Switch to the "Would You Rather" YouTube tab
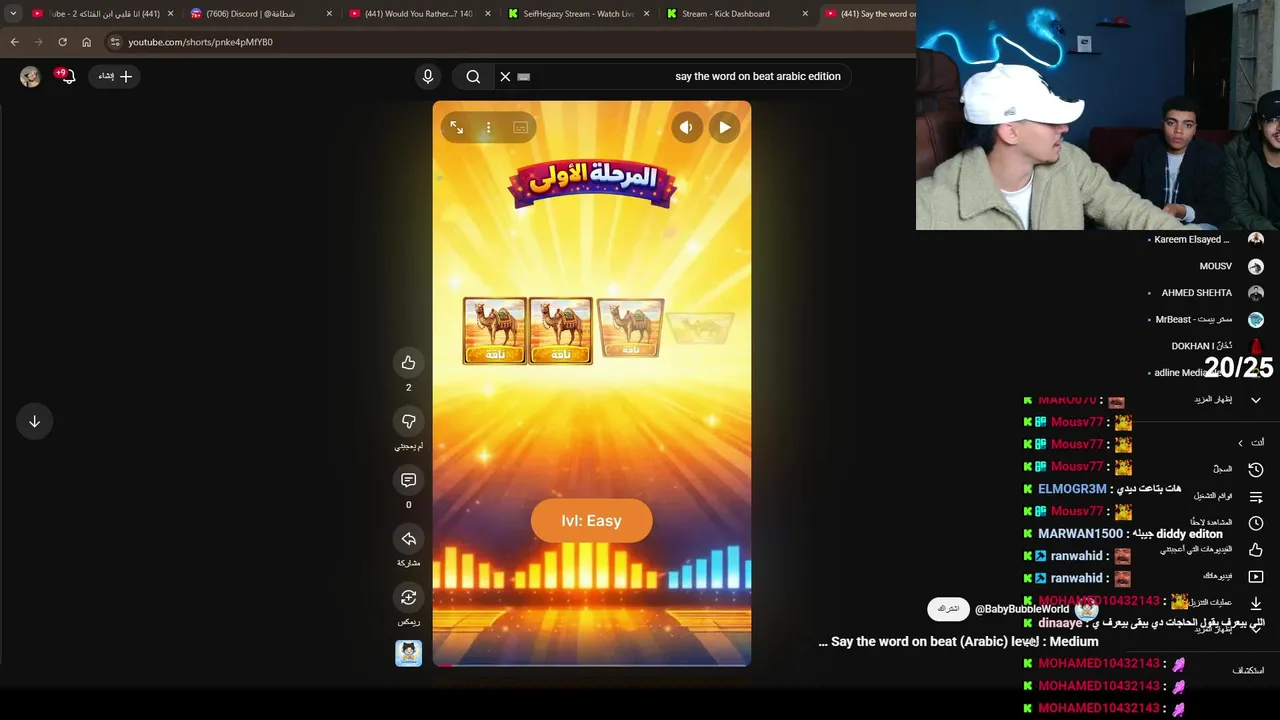The width and height of the screenshot is (1280, 720). 418,14
